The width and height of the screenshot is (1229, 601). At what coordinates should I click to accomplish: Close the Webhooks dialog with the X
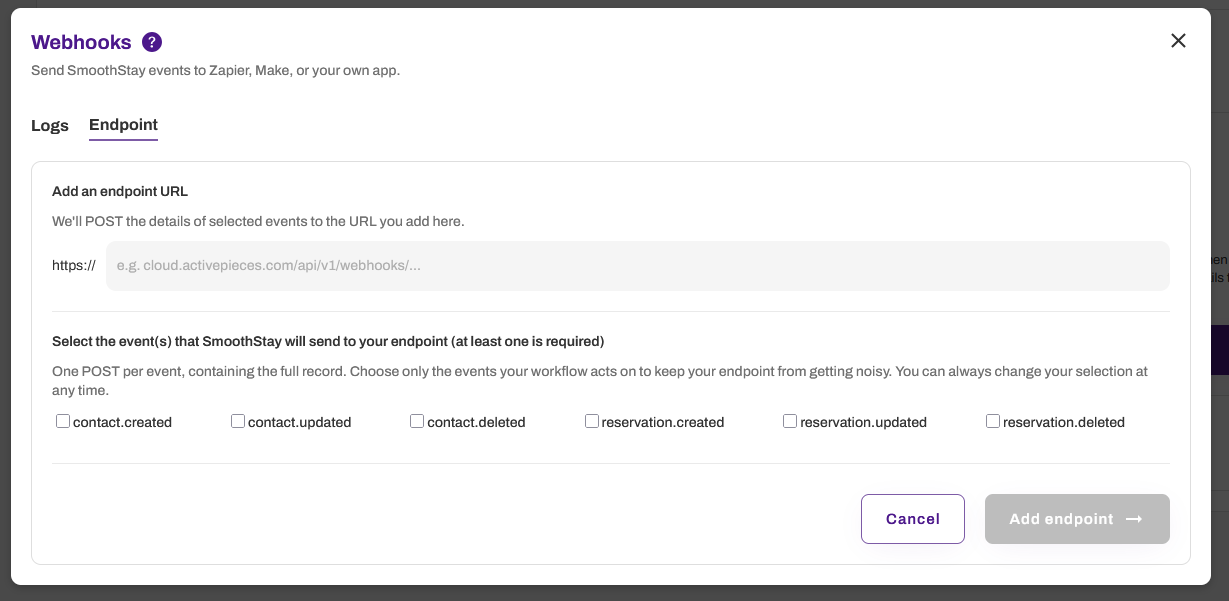(1178, 40)
